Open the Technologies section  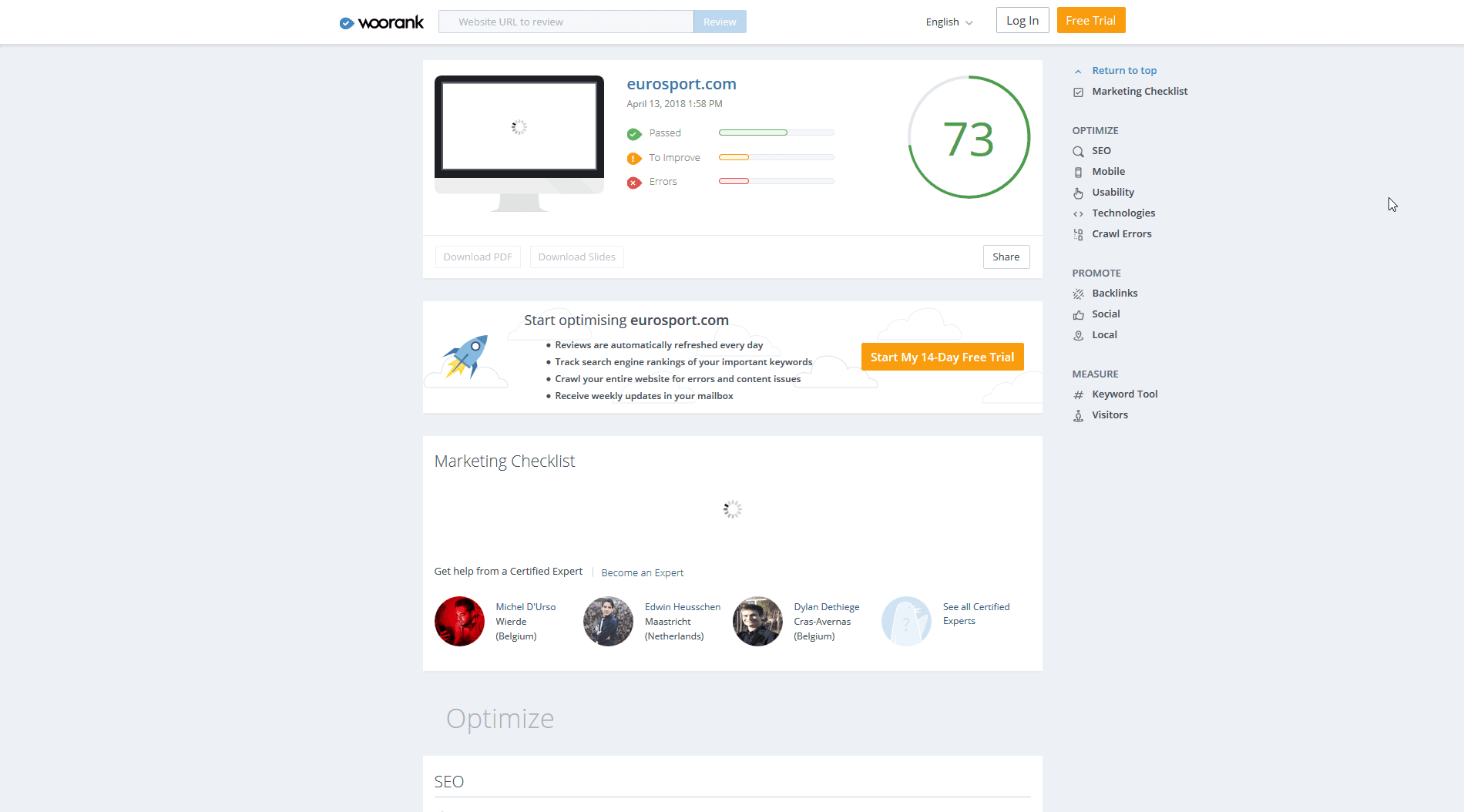click(1123, 213)
